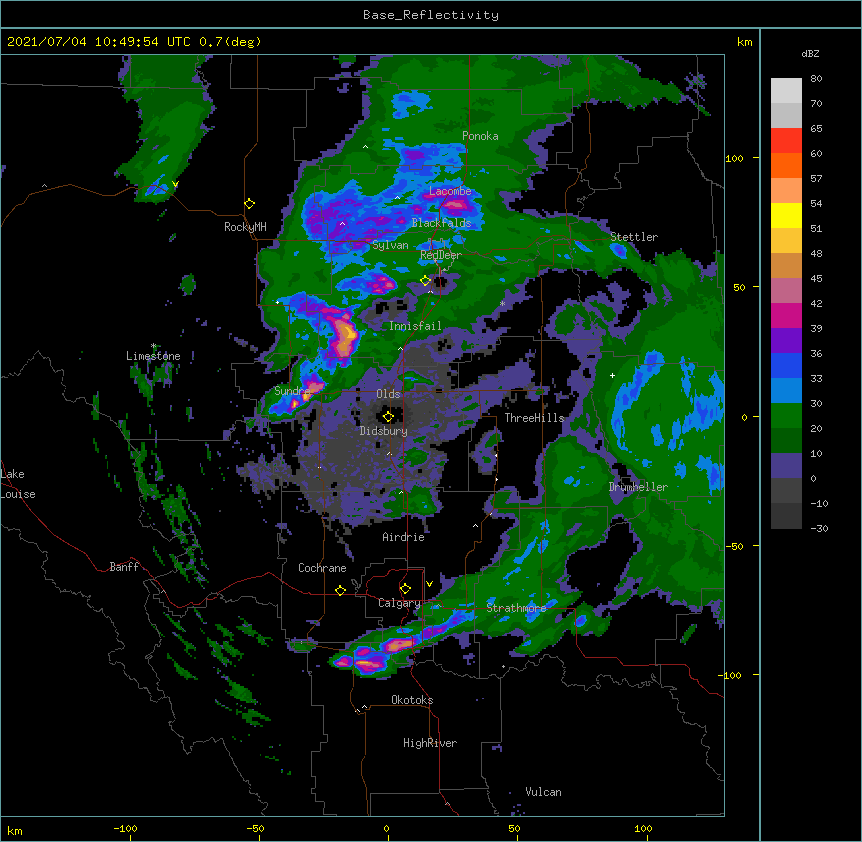The width and height of the screenshot is (862, 842).
Task: Click the yellow diamond marker below Cochrane
Action: point(340,590)
